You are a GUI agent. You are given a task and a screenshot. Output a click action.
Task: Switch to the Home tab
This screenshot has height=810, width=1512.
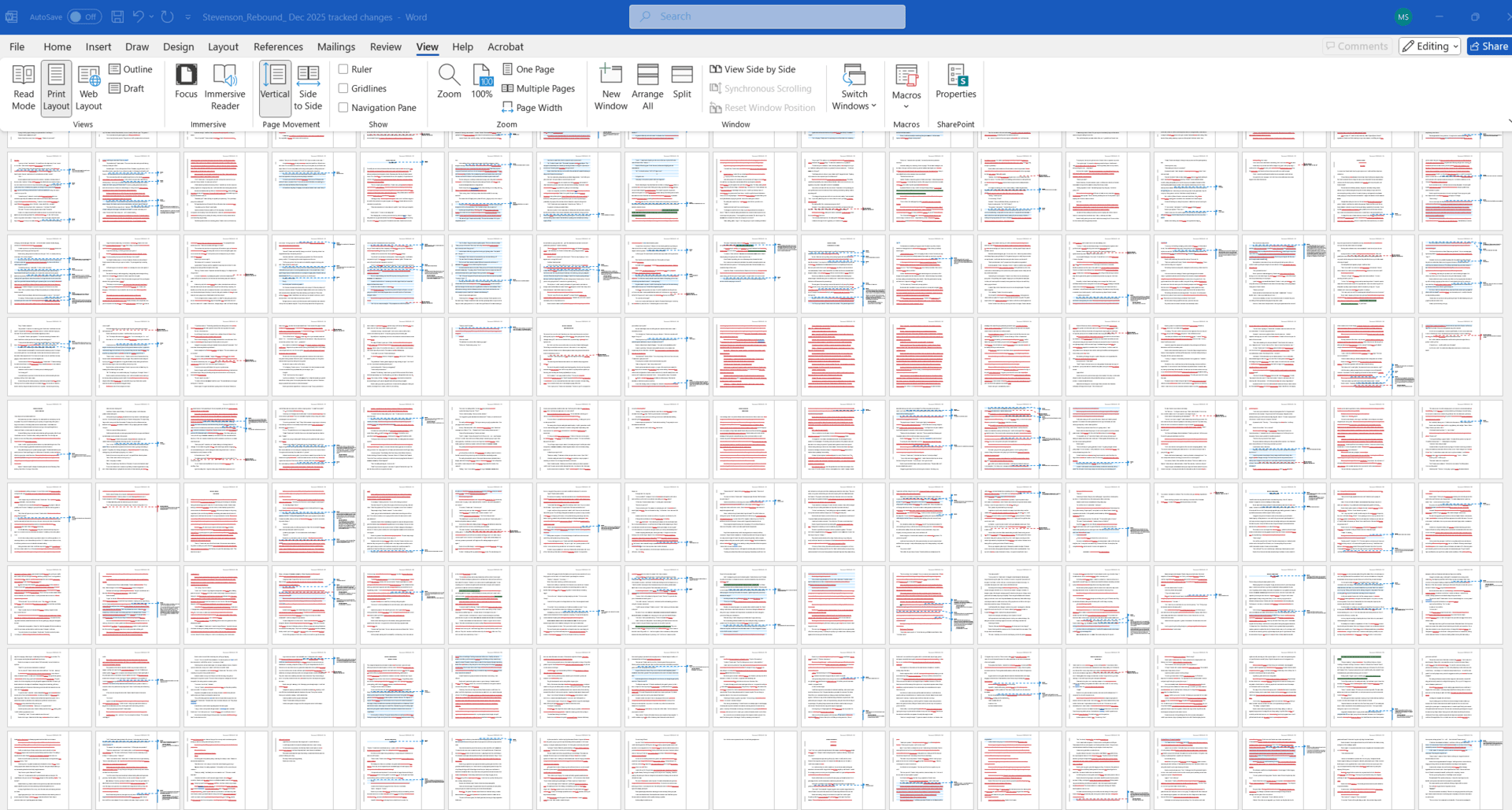(57, 46)
